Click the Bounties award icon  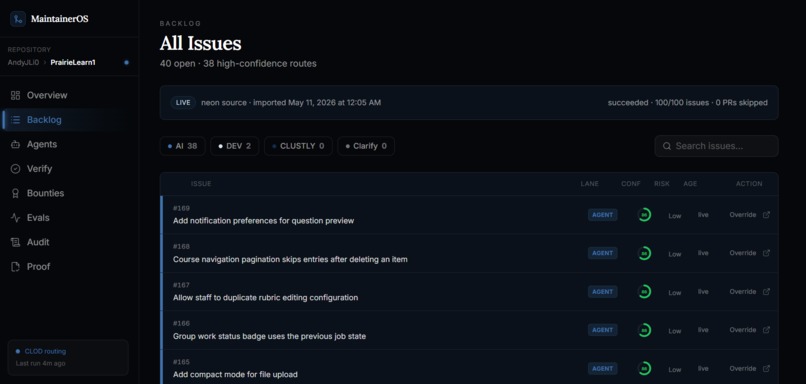point(15,193)
